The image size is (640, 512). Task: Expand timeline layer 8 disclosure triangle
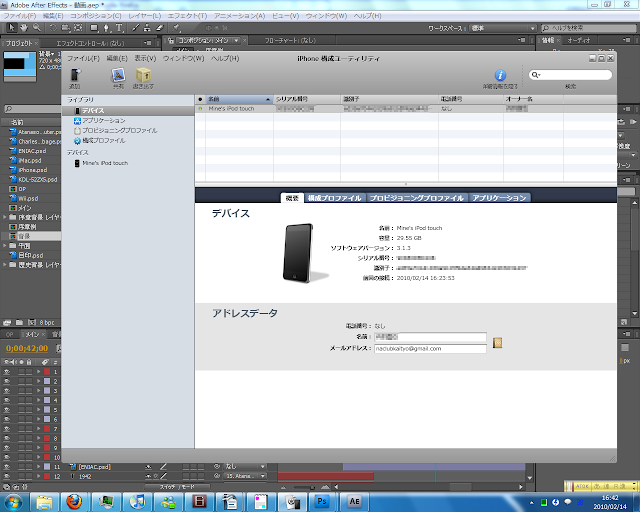tap(39, 438)
